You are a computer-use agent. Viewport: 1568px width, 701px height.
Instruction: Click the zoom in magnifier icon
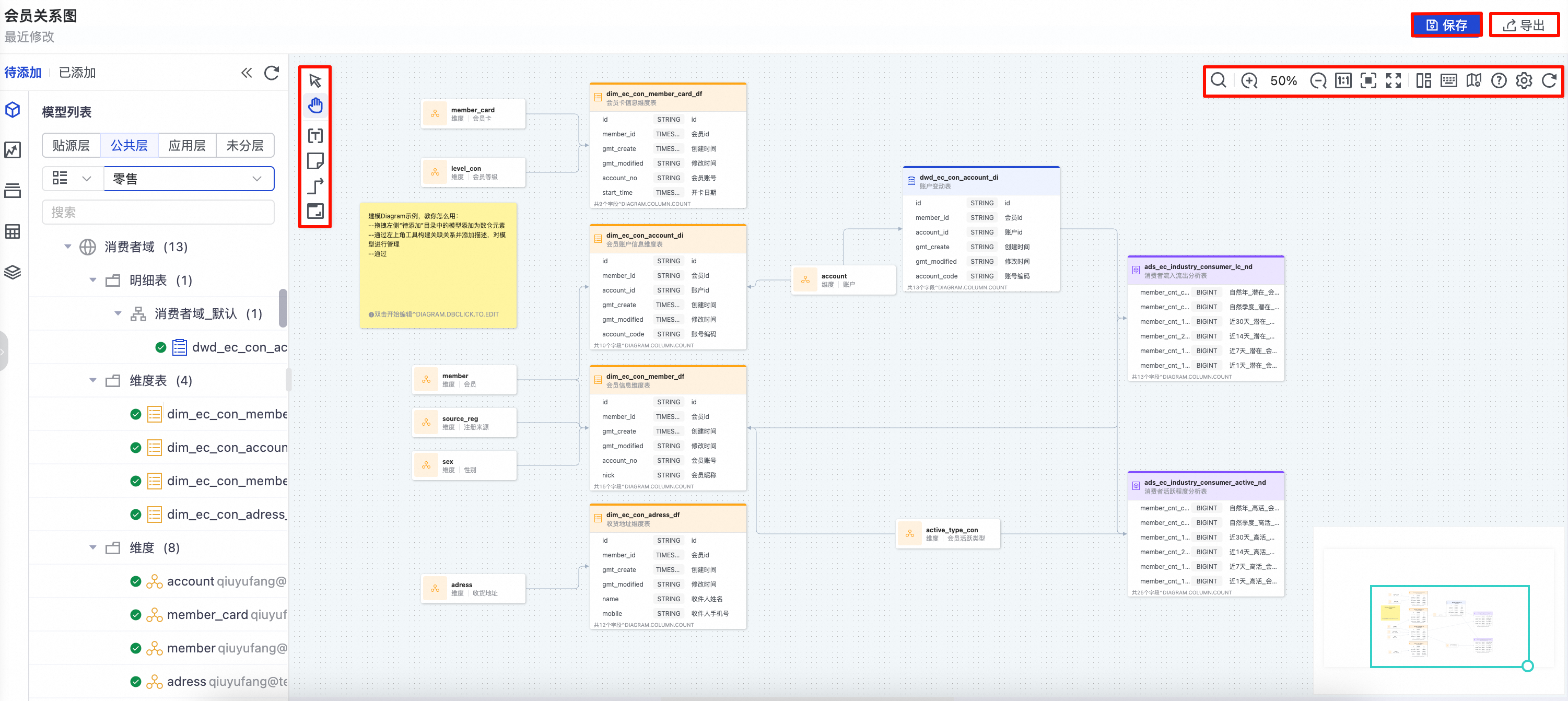tap(1249, 81)
